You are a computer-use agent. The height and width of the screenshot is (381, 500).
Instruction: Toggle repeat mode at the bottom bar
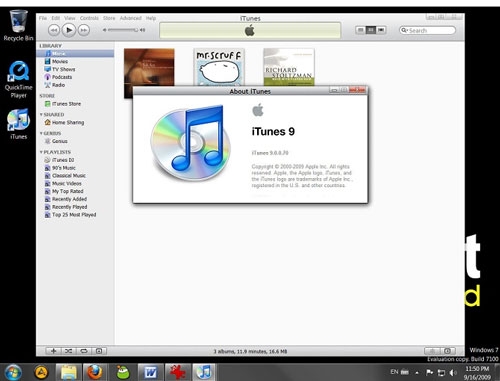(x=84, y=351)
